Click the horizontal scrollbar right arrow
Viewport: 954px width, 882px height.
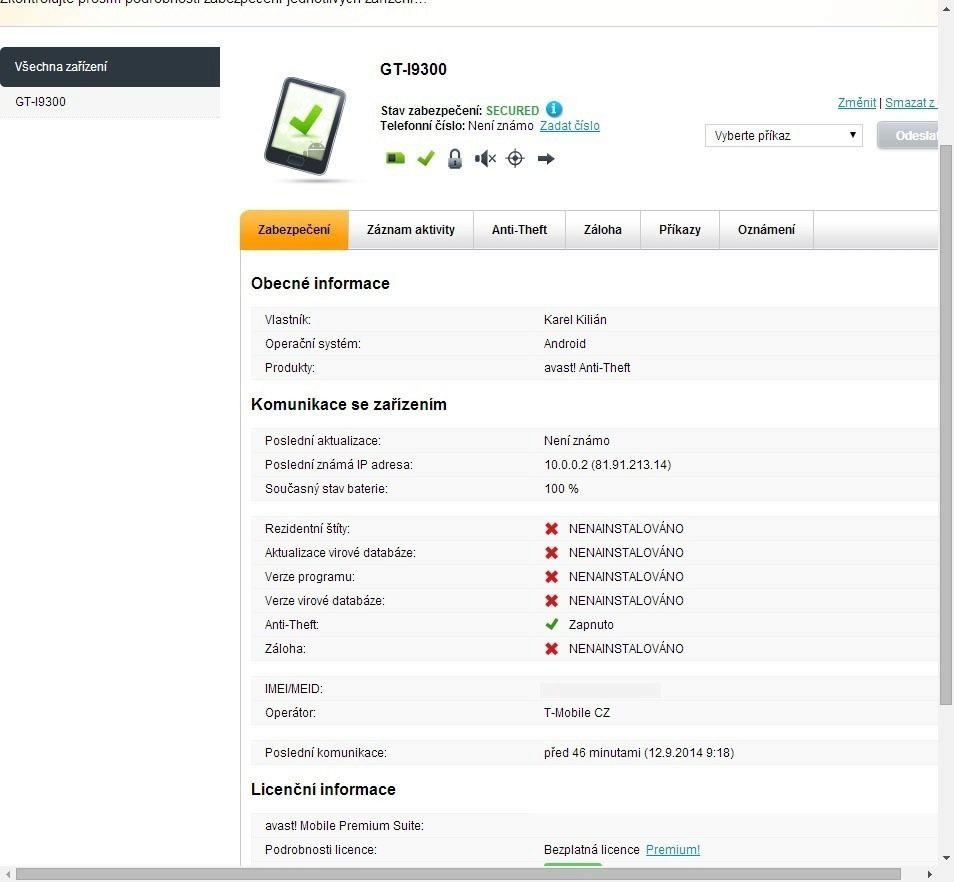click(929, 874)
